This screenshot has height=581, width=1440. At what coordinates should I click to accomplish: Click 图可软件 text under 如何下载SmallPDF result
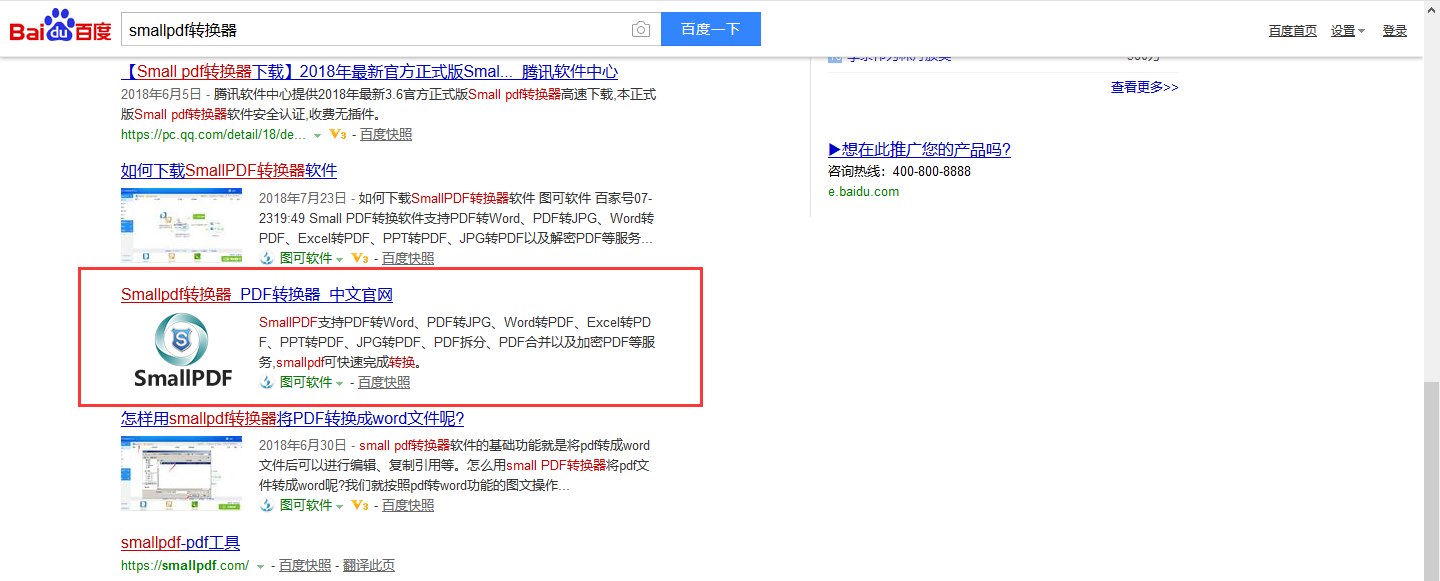[x=306, y=258]
